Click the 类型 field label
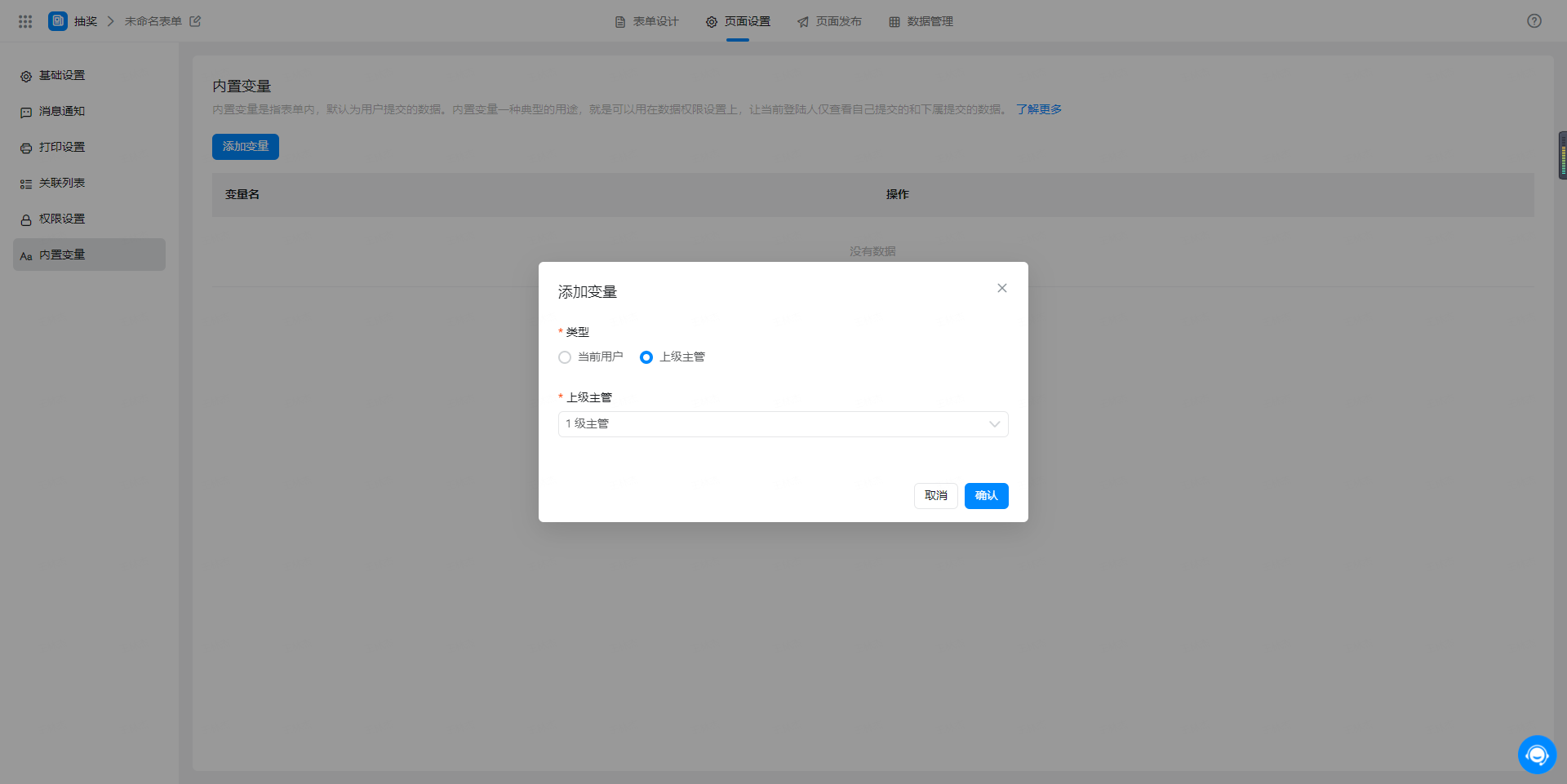1567x784 pixels. [x=578, y=332]
